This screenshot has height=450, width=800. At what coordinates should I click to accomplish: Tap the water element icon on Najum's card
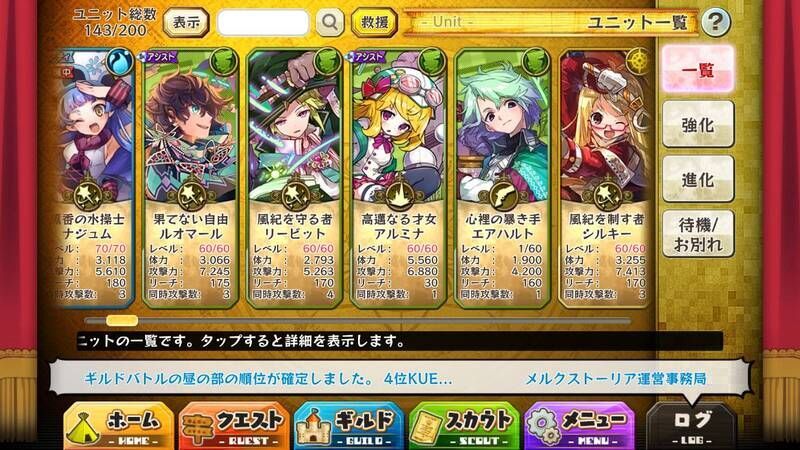(120, 62)
